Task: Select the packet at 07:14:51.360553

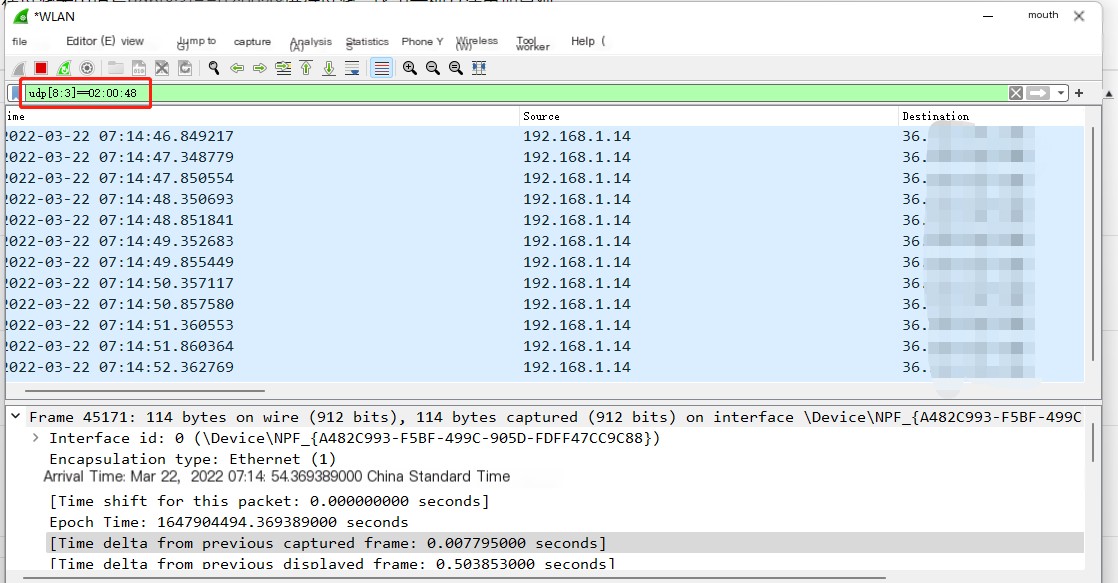Action: [x=545, y=326]
